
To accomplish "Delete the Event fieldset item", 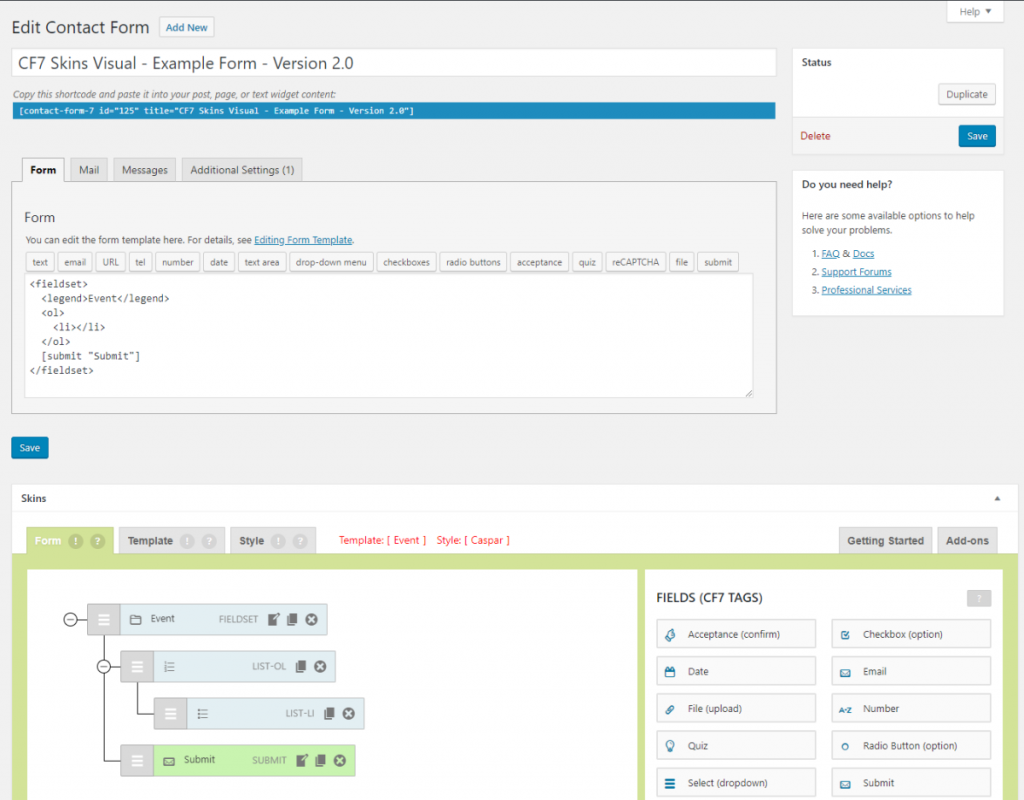I will point(311,620).
